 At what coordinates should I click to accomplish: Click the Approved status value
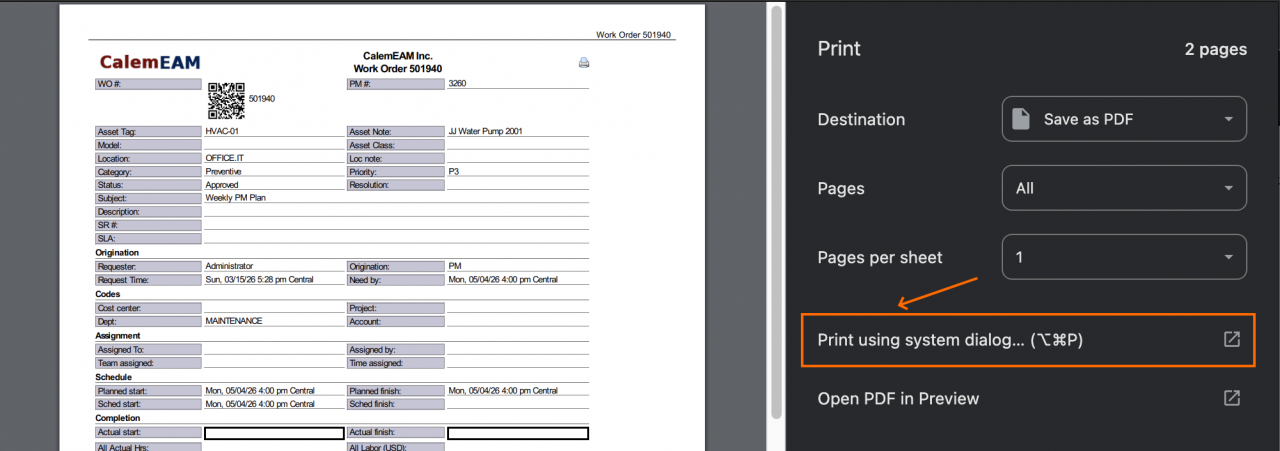click(222, 185)
